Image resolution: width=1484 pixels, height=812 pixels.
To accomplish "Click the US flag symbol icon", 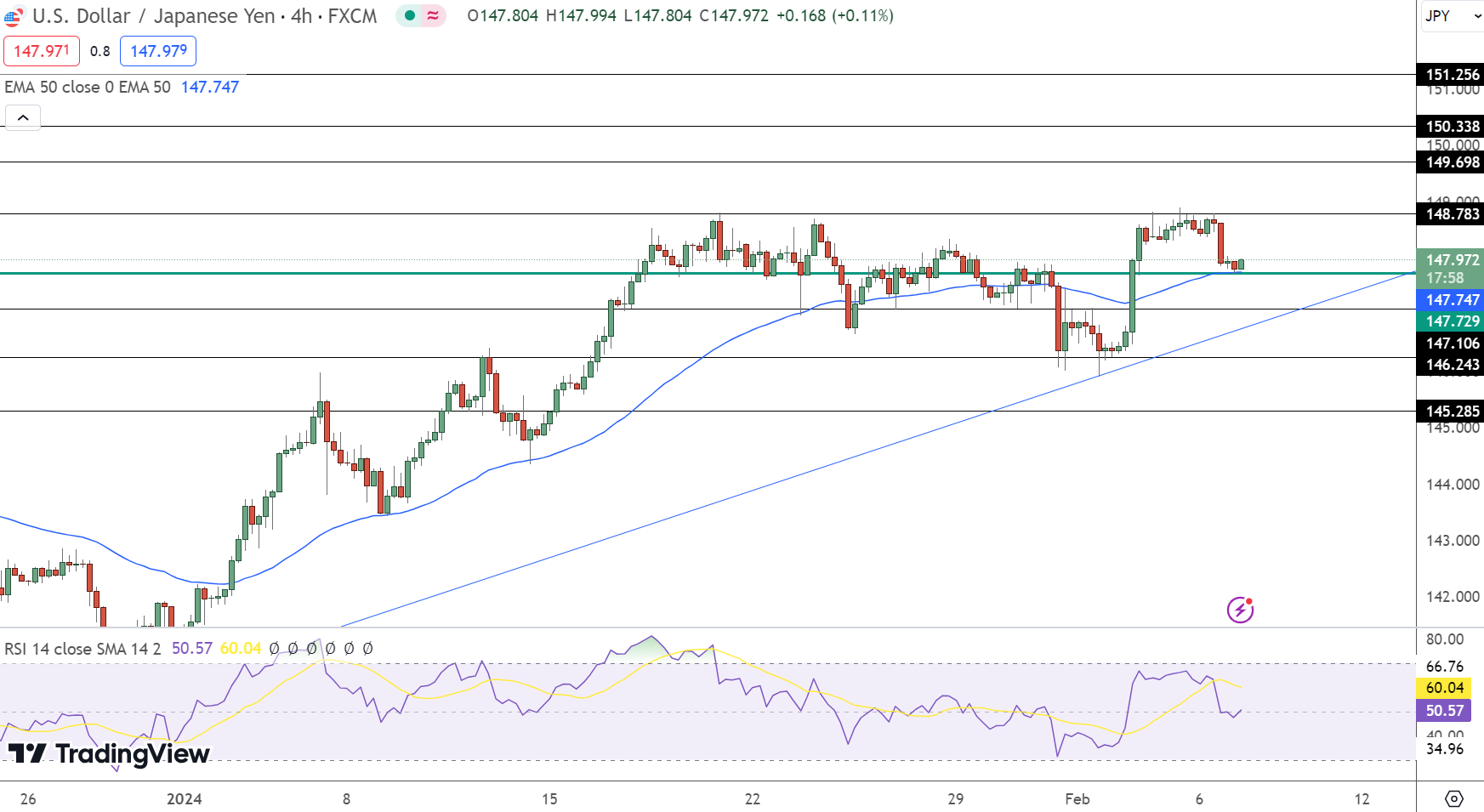I will click(x=13, y=16).
